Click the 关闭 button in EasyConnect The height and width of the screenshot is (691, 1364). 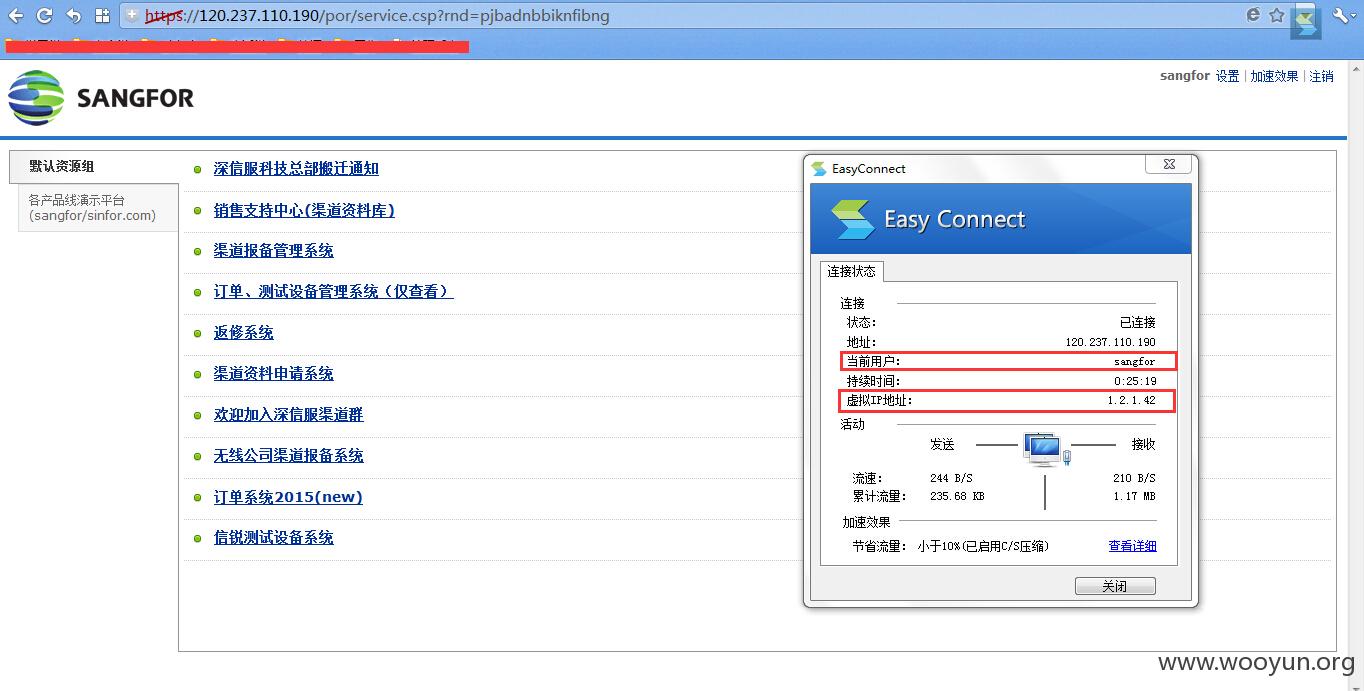[x=1115, y=586]
